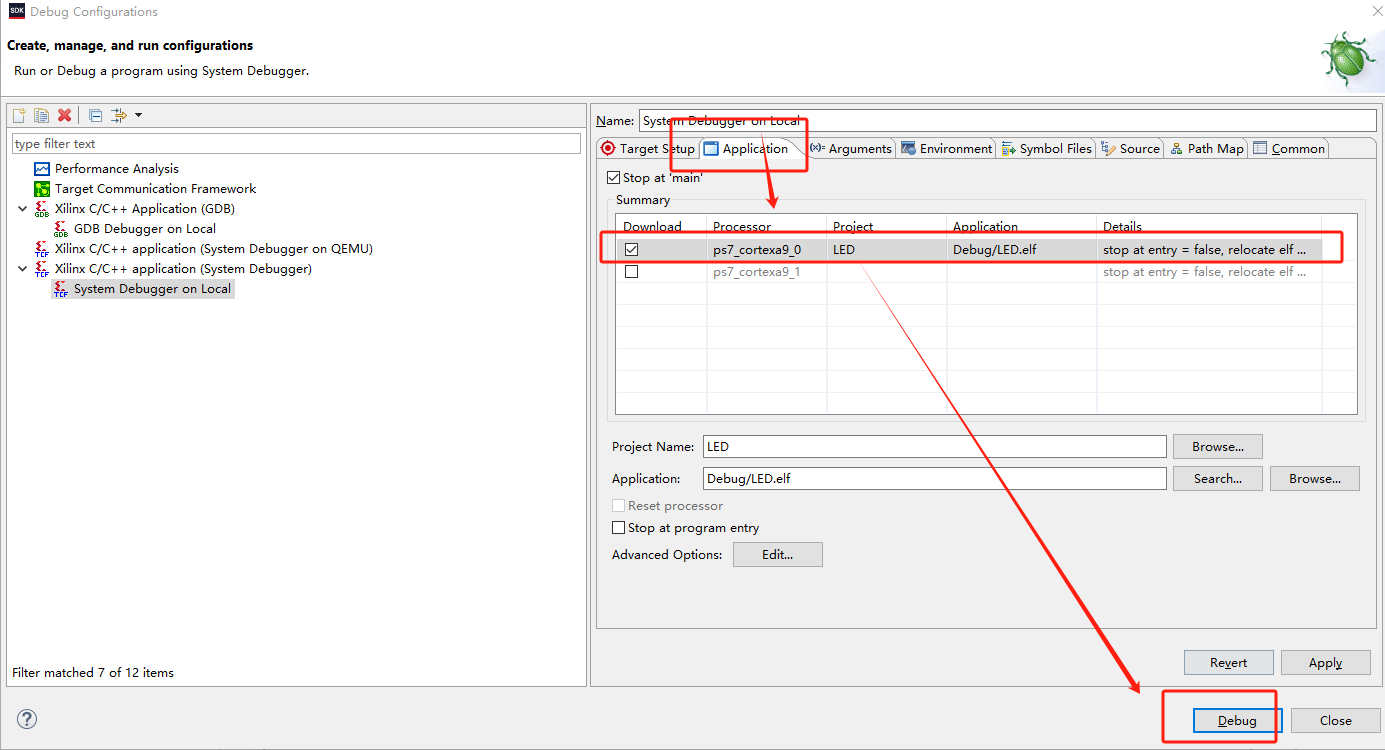Select System Debugger on QEMU entry
This screenshot has height=750, width=1385.
pos(213,249)
